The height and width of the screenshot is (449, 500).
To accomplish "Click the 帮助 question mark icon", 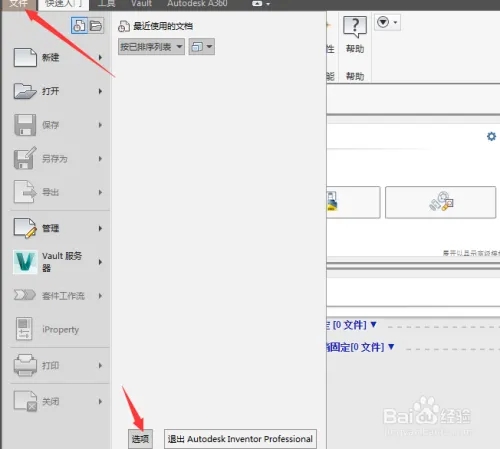I will coord(355,26).
